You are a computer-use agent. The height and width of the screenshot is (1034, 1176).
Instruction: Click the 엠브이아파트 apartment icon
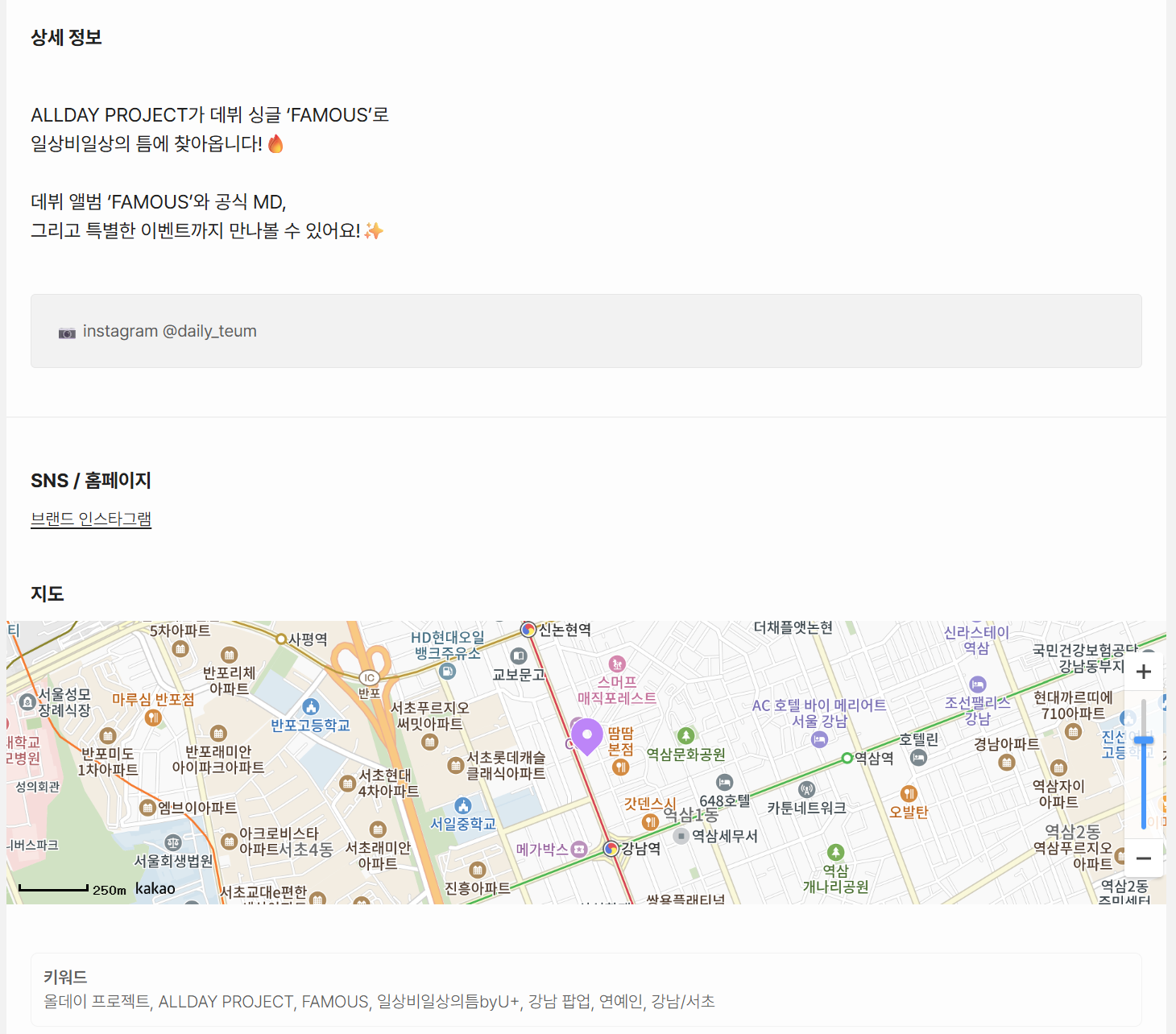(x=147, y=807)
